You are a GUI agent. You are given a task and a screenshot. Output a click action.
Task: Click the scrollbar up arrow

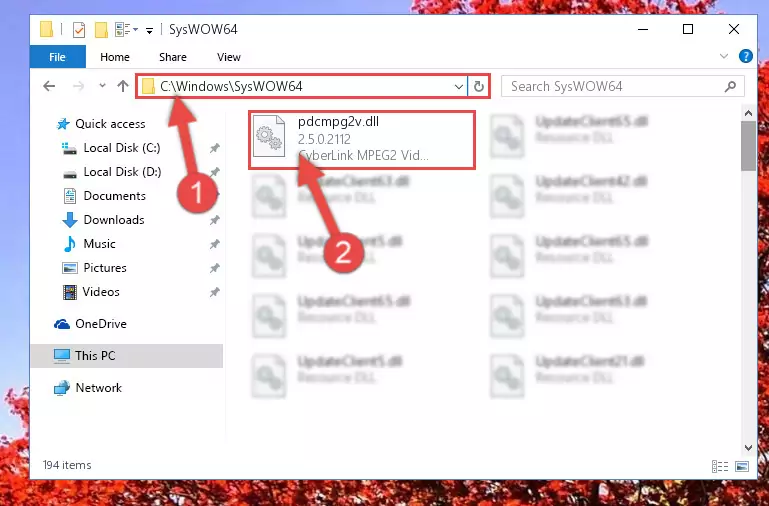click(748, 114)
